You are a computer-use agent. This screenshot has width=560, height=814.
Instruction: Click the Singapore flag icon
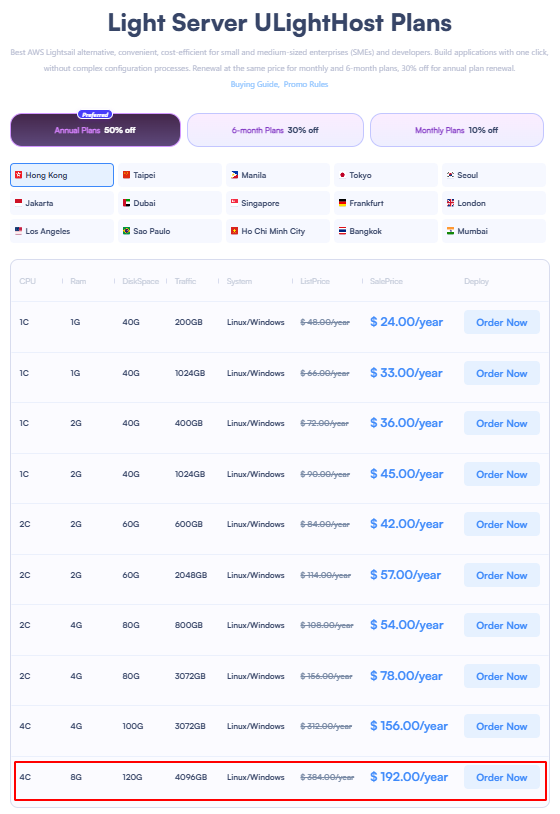point(235,203)
